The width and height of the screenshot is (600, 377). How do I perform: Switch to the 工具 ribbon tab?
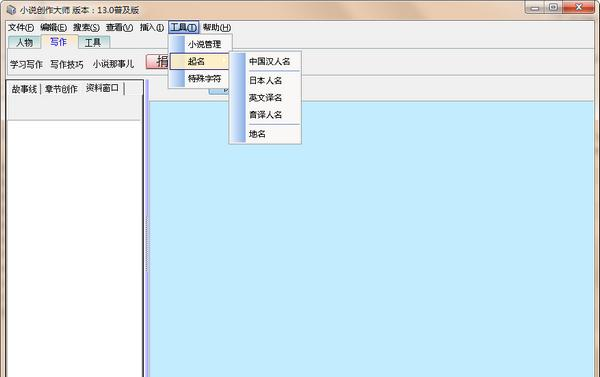tap(93, 42)
